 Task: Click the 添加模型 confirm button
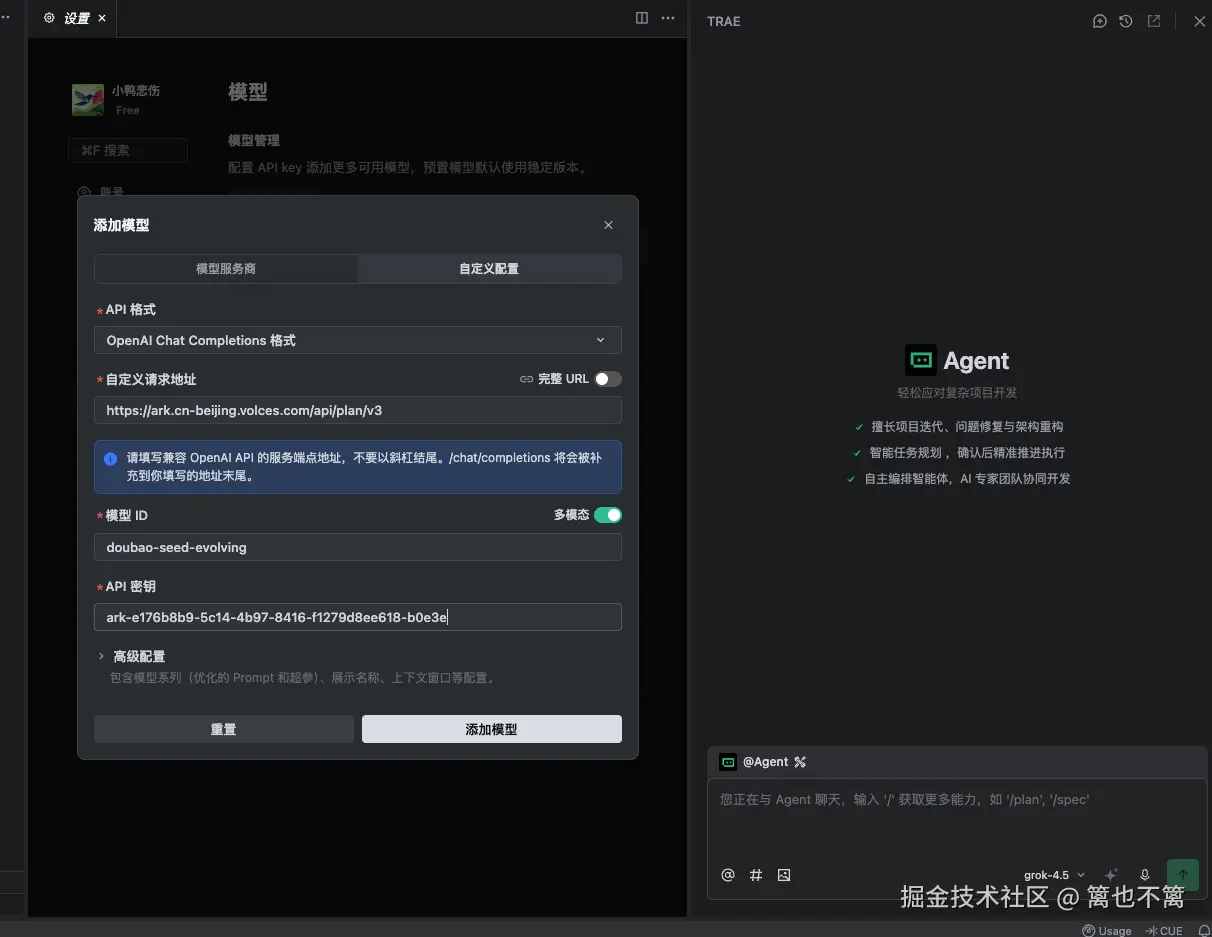click(x=492, y=729)
